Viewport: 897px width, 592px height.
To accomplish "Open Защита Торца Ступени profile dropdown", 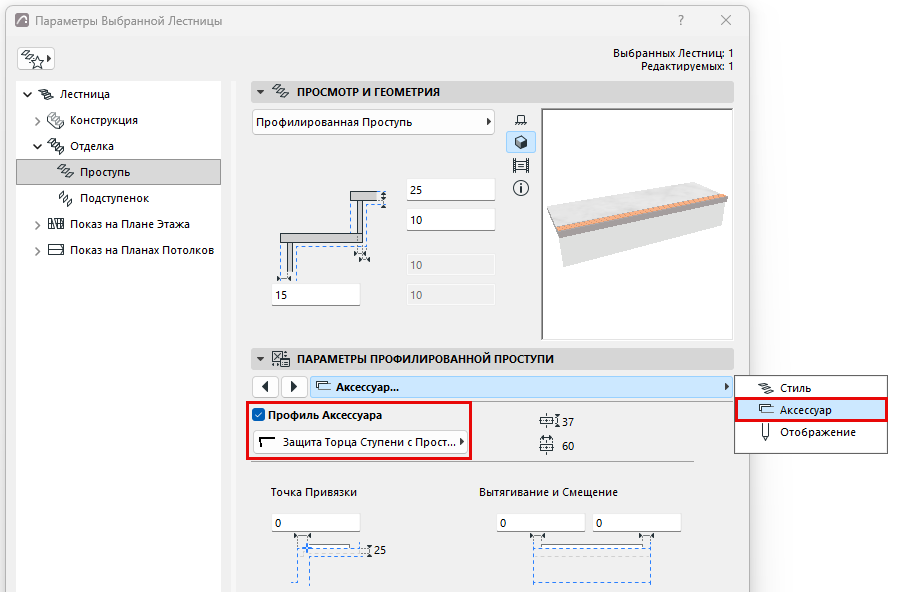I will 360,442.
